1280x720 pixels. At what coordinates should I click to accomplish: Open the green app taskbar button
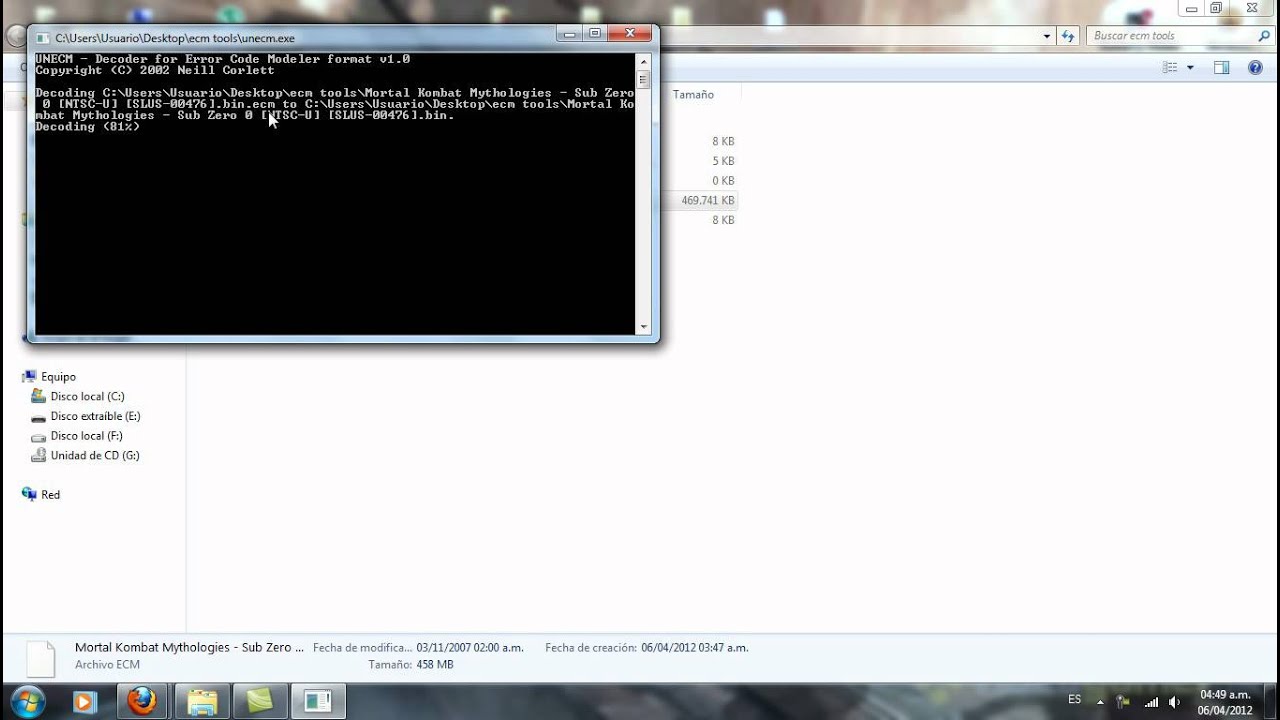(259, 701)
